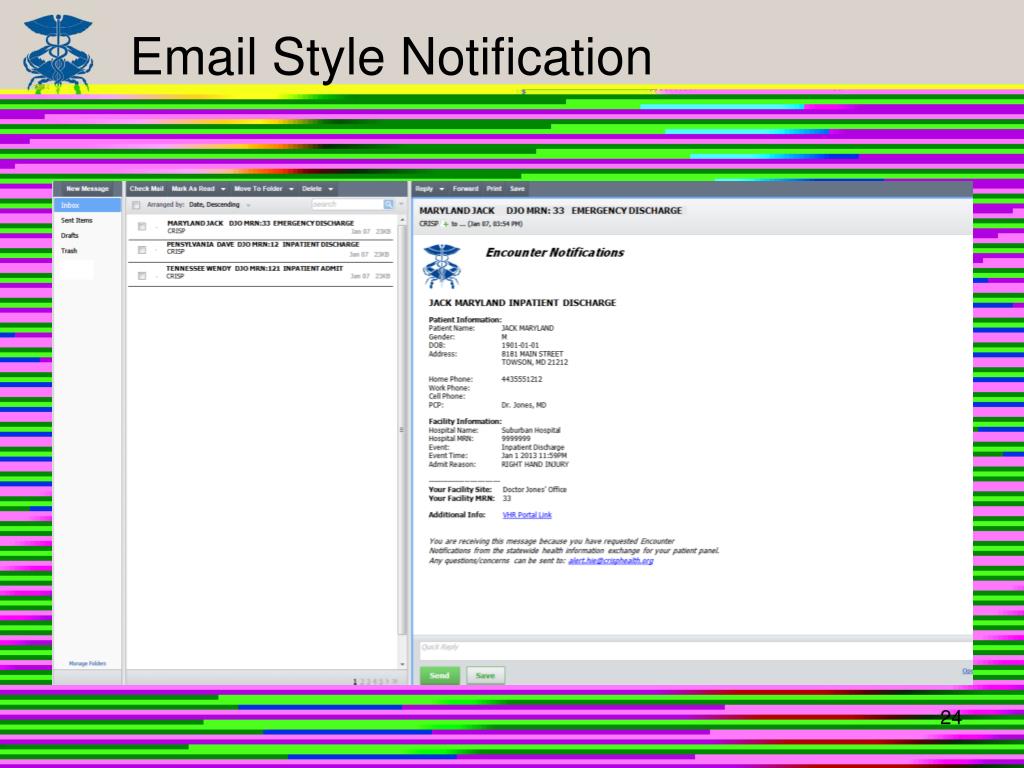This screenshot has height=768, width=1024.
Task: Click the Save button beside Send
Action: [x=485, y=675]
